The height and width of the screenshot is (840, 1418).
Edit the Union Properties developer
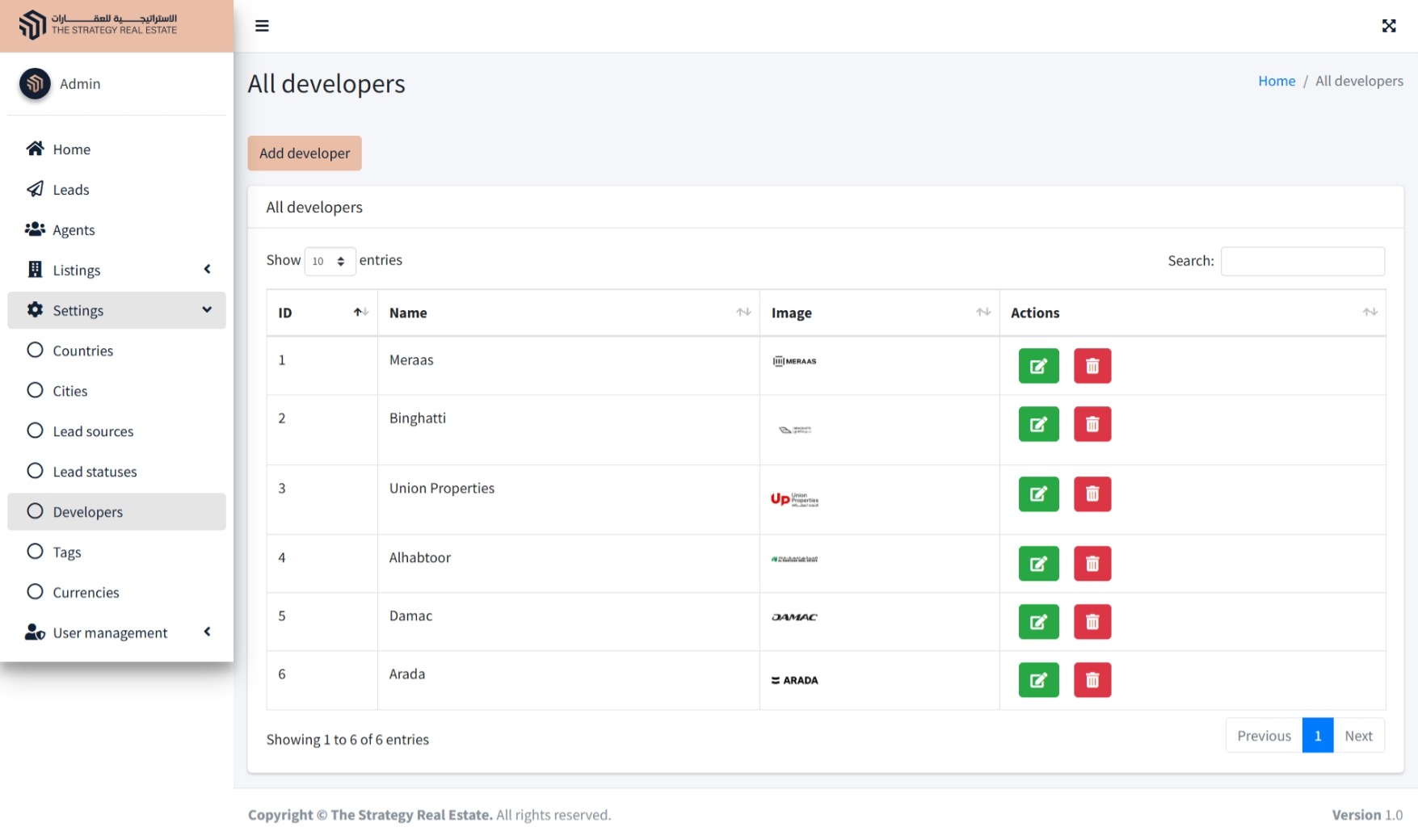[1038, 494]
